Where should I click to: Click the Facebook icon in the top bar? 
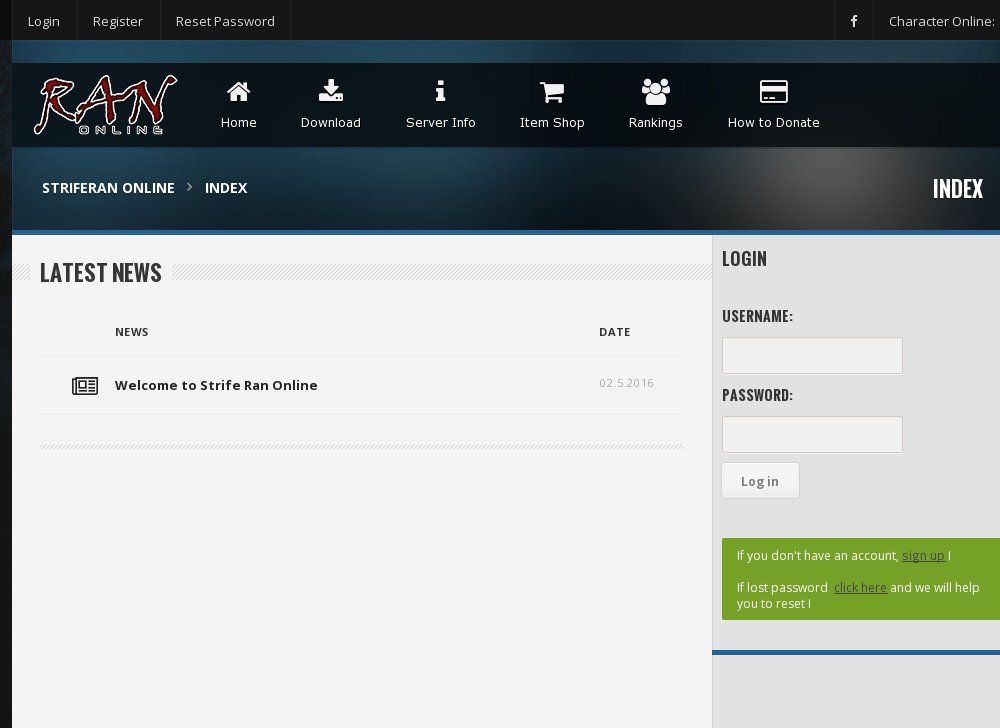(853, 21)
